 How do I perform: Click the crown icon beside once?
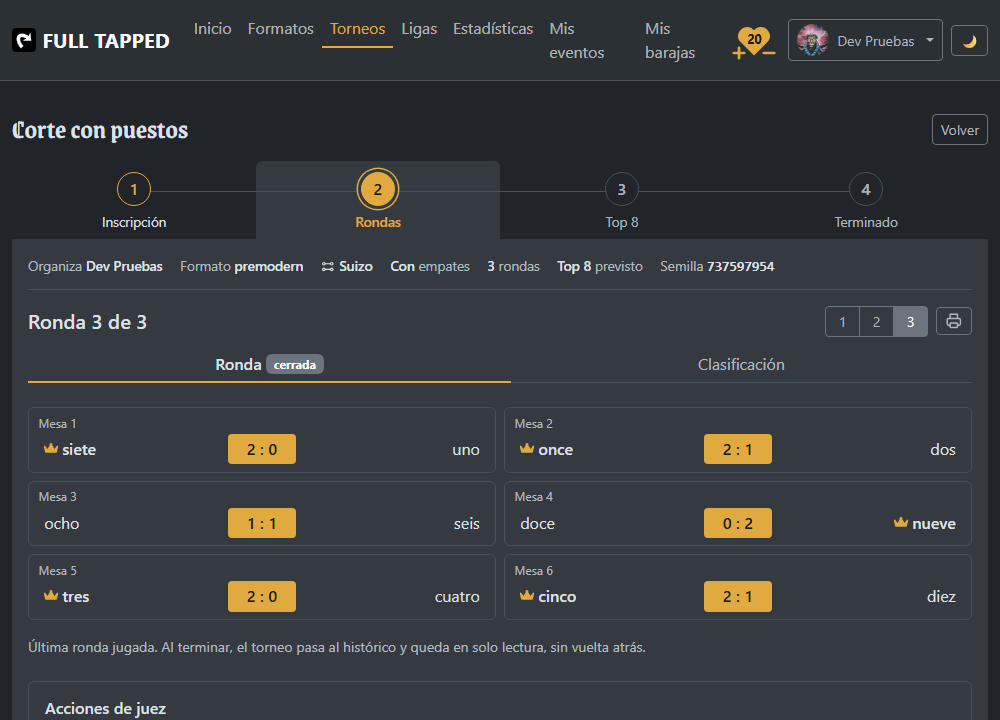pyautogui.click(x=527, y=448)
